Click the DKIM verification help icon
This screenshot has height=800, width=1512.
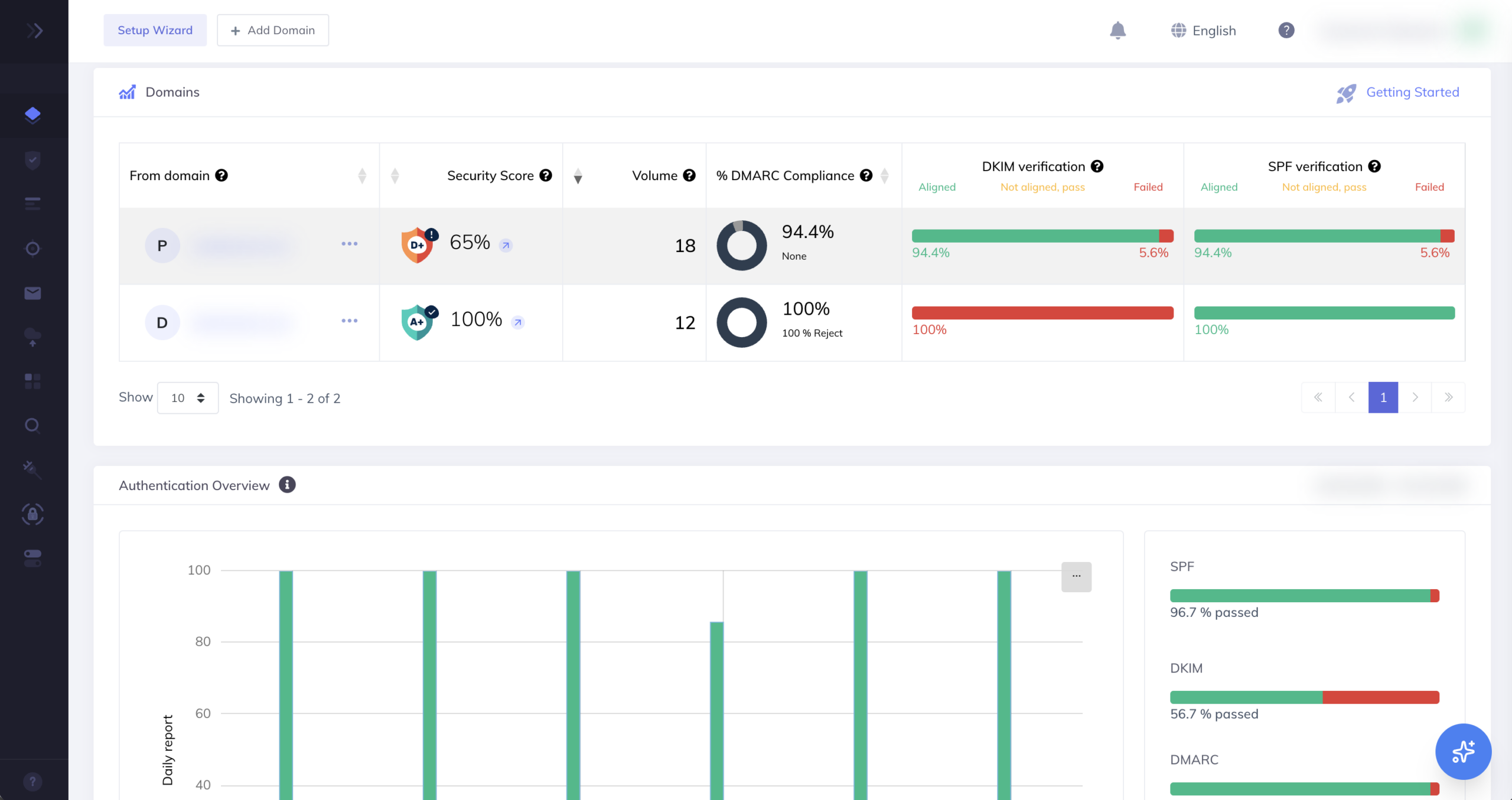pyautogui.click(x=1097, y=166)
